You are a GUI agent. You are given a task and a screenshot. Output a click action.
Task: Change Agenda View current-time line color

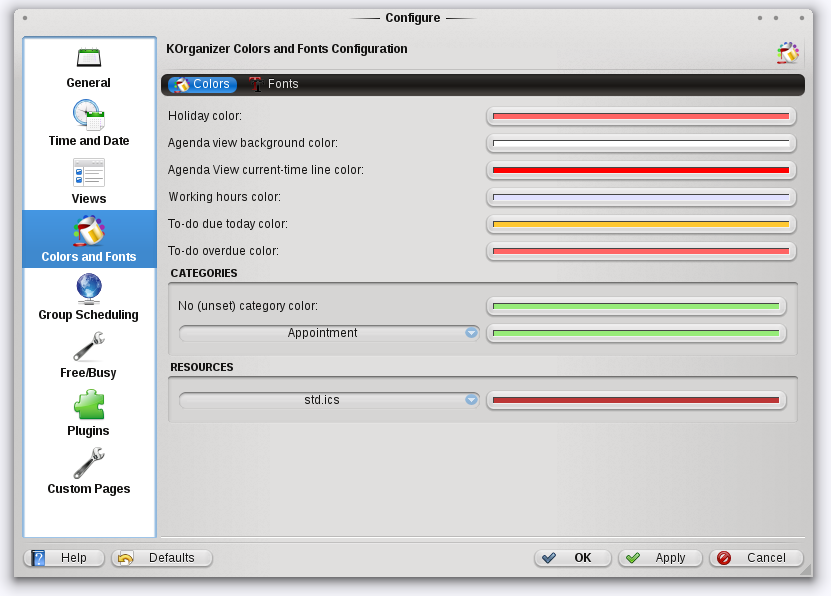[641, 170]
